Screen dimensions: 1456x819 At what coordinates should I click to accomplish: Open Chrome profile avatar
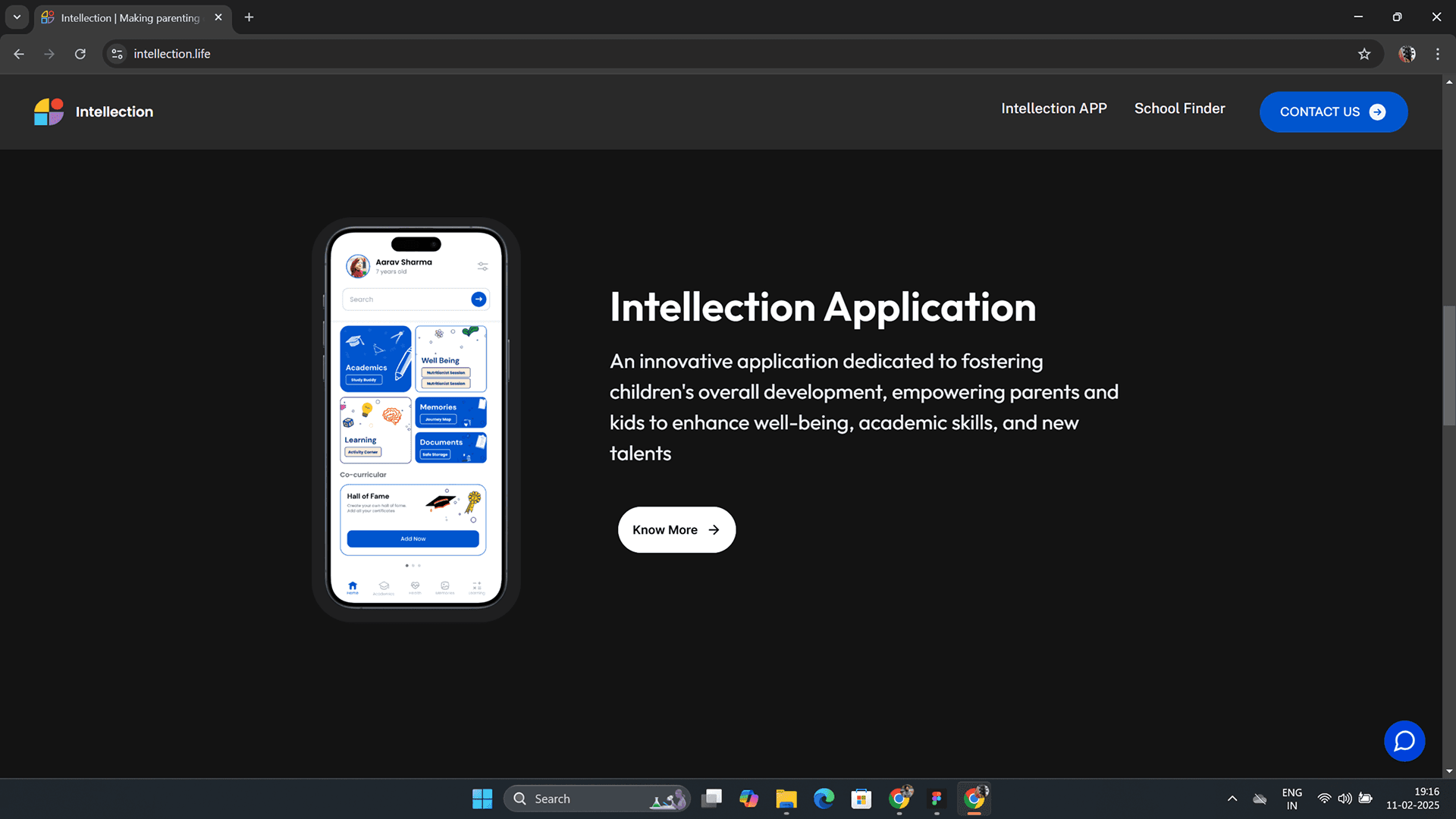(x=1407, y=54)
